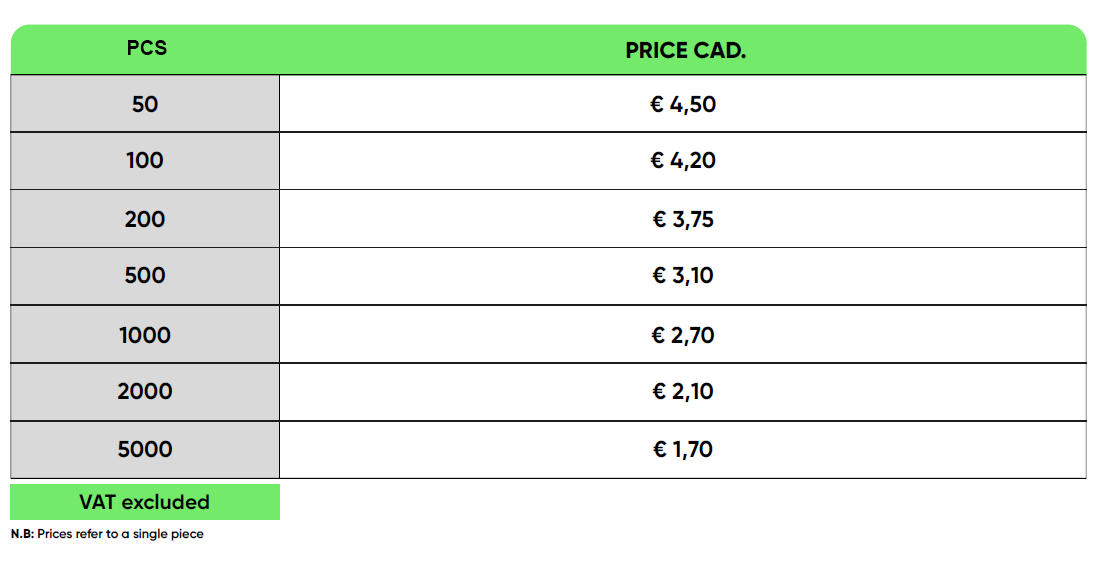Click the € 4,20 price cell
The height and width of the screenshot is (562, 1101).
click(x=683, y=161)
